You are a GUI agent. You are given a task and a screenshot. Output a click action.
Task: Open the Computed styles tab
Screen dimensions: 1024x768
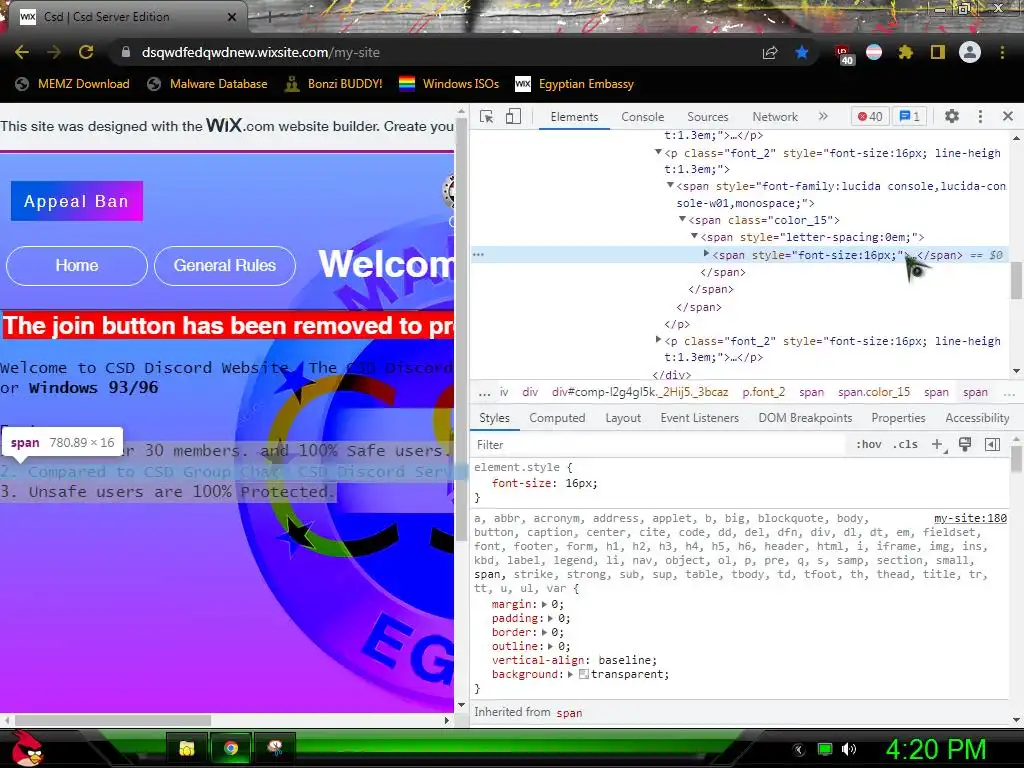pos(557,418)
